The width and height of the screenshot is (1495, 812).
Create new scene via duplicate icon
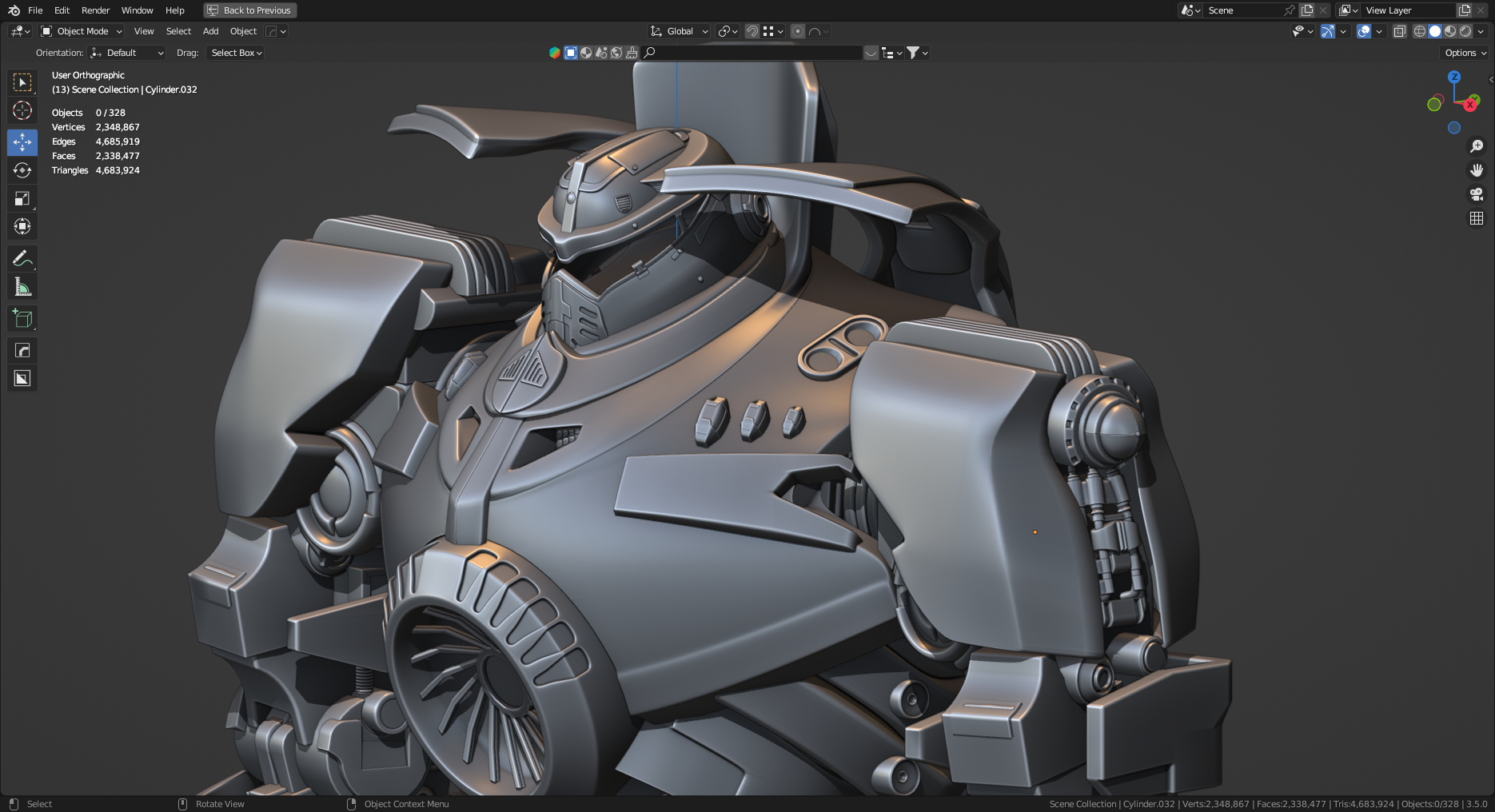1307,10
